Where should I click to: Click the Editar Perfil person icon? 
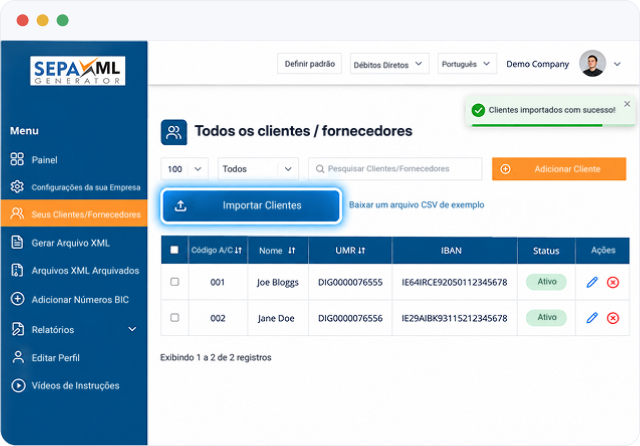(x=18, y=357)
